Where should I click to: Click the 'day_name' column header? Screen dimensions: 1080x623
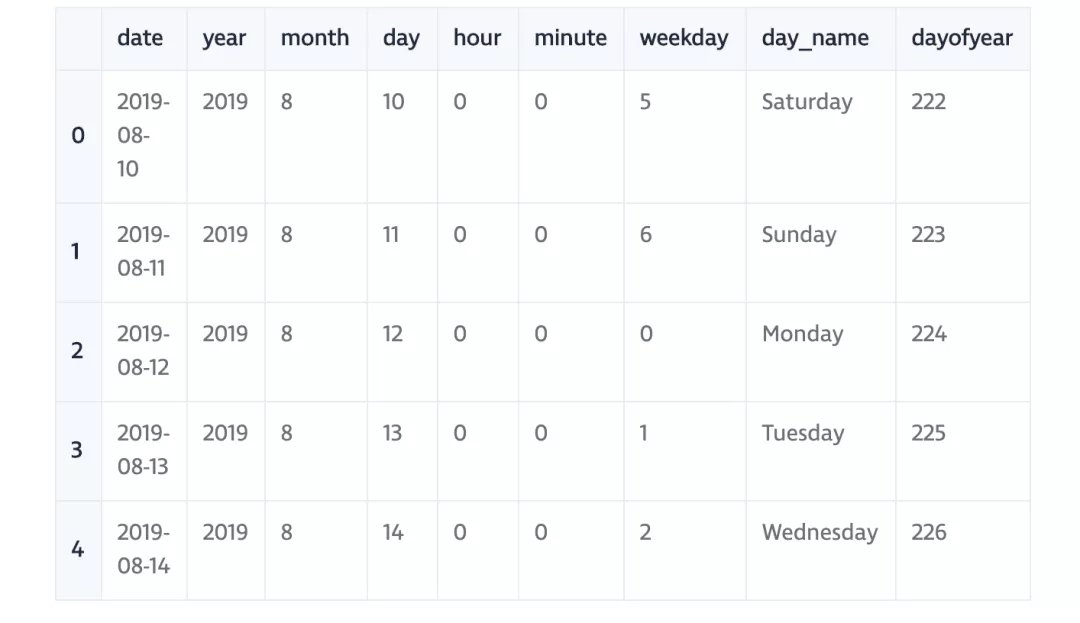click(x=815, y=38)
